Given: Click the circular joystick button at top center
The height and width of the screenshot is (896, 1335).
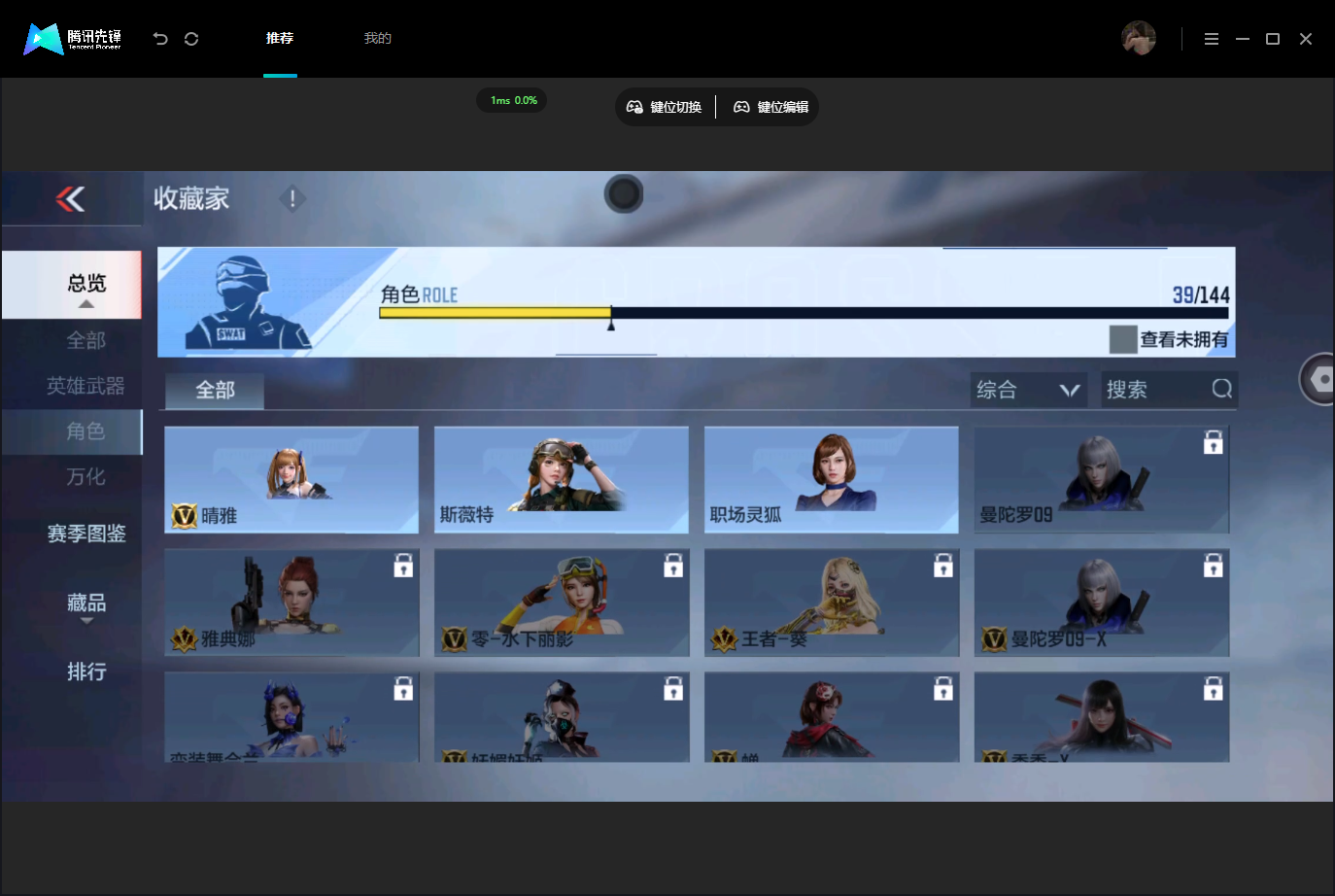Looking at the screenshot, I should [x=624, y=194].
